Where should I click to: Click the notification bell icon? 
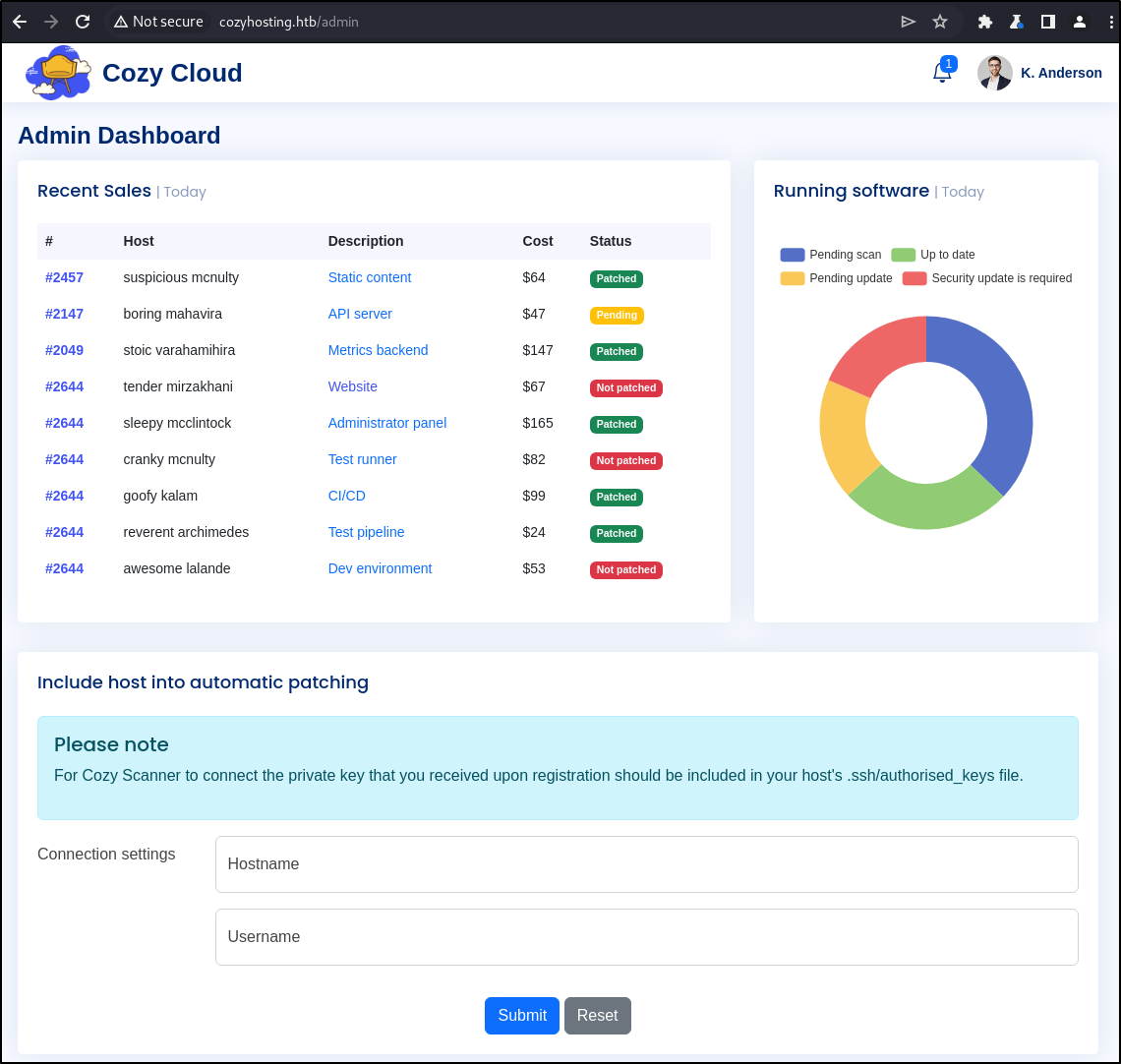[941, 73]
